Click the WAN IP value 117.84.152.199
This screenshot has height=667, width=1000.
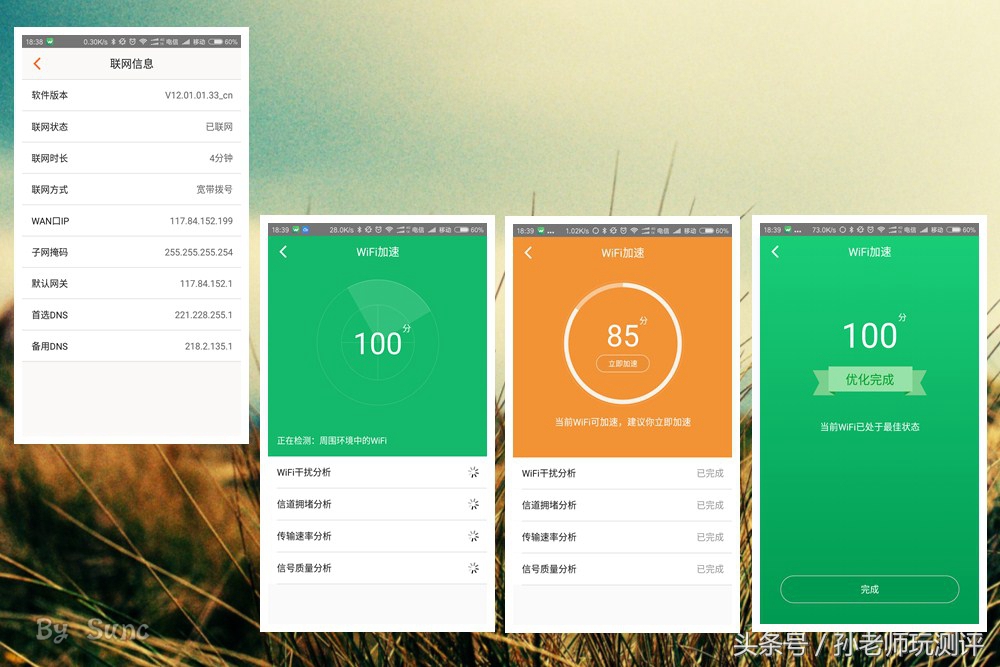tap(201, 221)
